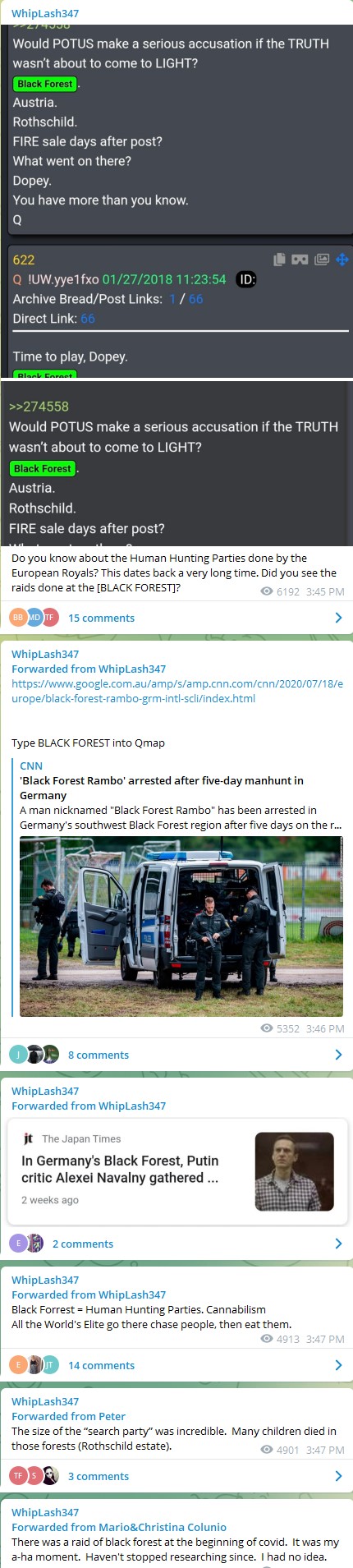Click the Japan Times logo icon

pos(28,1138)
